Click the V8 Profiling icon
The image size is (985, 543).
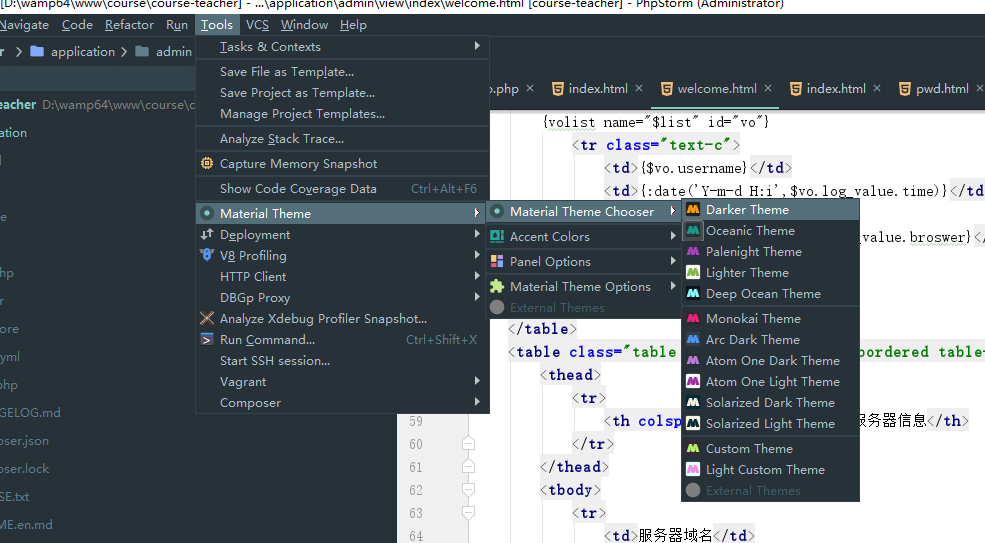tap(207, 255)
